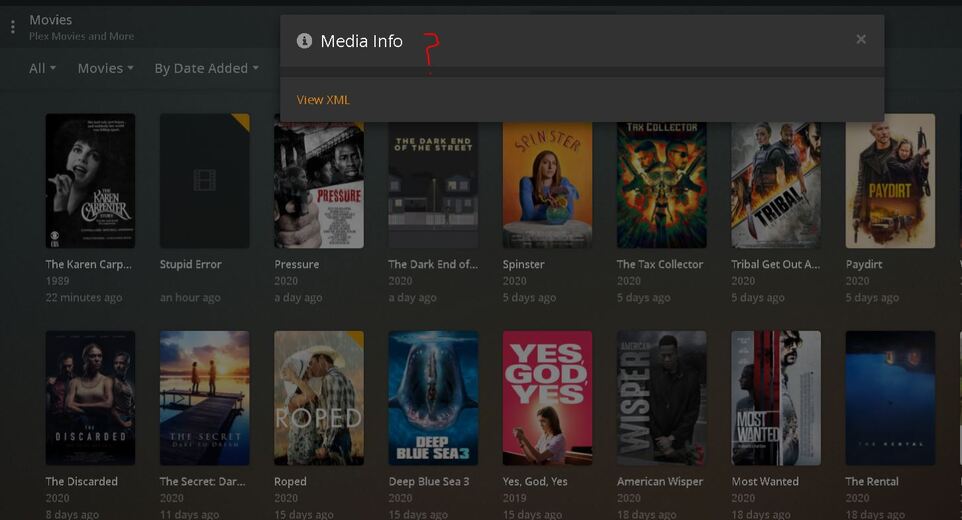This screenshot has width=962, height=520.
Task: Open The Discarded movie poster
Action: 90,398
